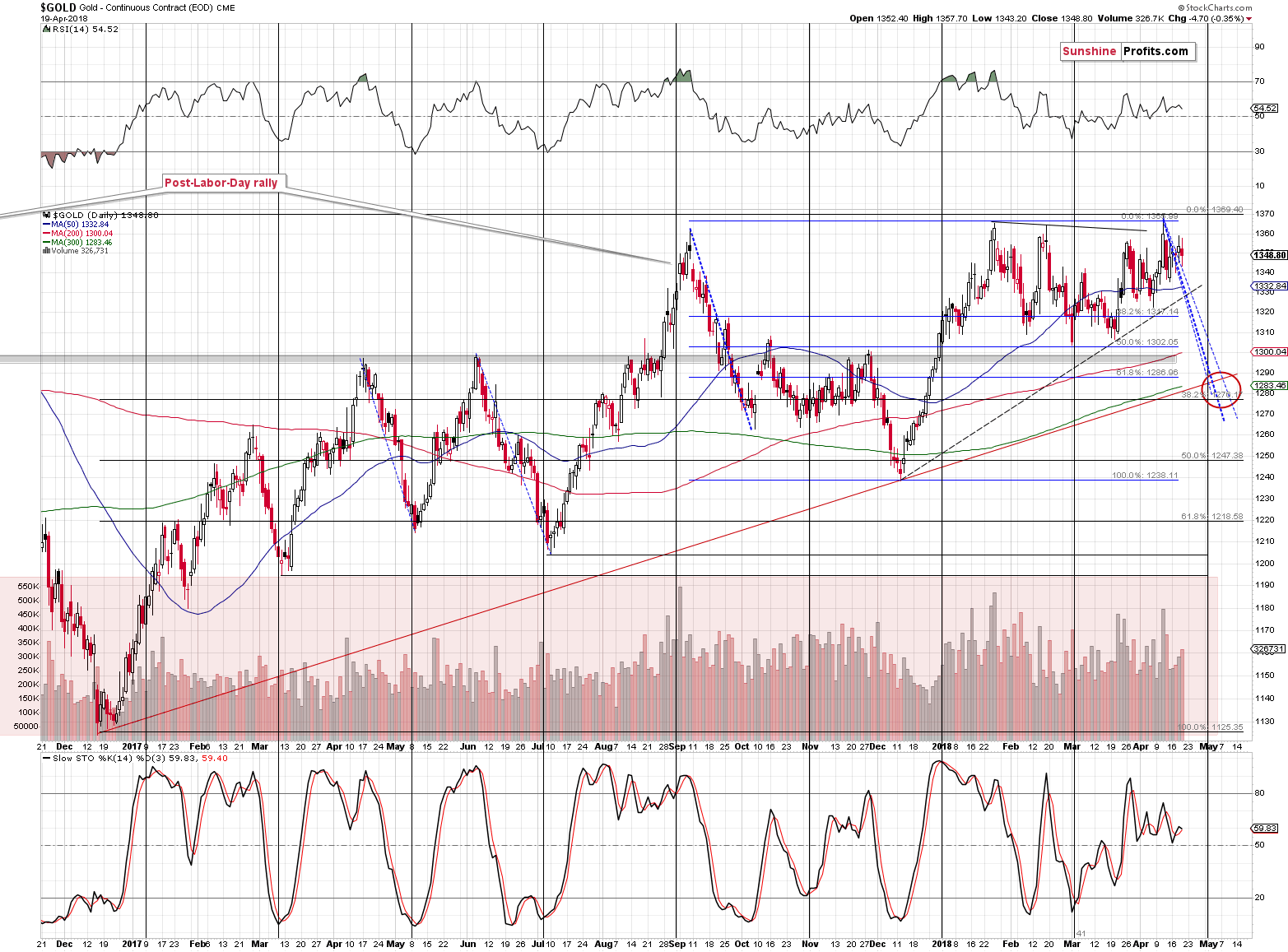The width and height of the screenshot is (1288, 952).
Task: Click the 326731 volume tag on axis
Action: 1268,648
